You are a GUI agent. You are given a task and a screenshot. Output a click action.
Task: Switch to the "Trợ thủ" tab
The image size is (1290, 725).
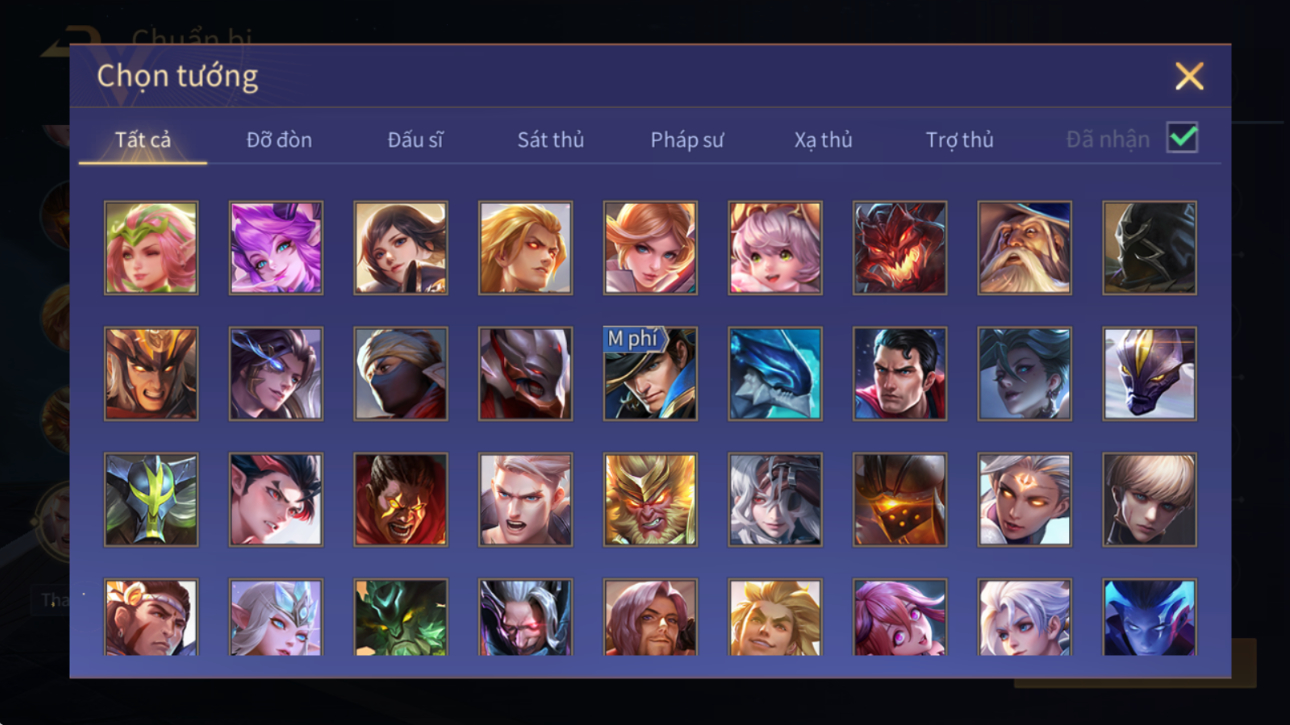pos(959,140)
